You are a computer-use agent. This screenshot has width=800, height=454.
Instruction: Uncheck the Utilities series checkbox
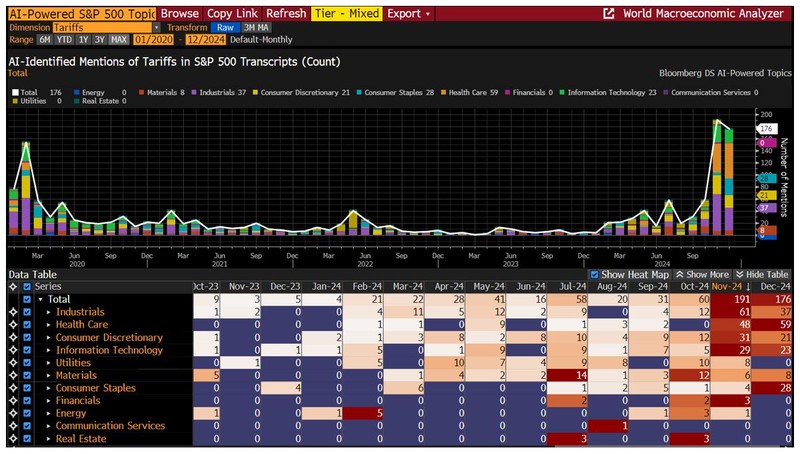(x=27, y=362)
